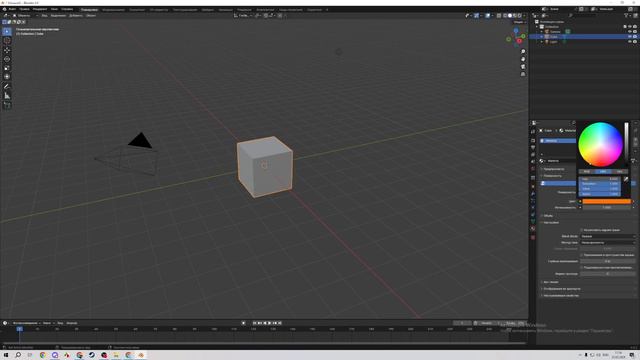Select the Move tool
Screen dimensions: 640x360
pos(7,50)
